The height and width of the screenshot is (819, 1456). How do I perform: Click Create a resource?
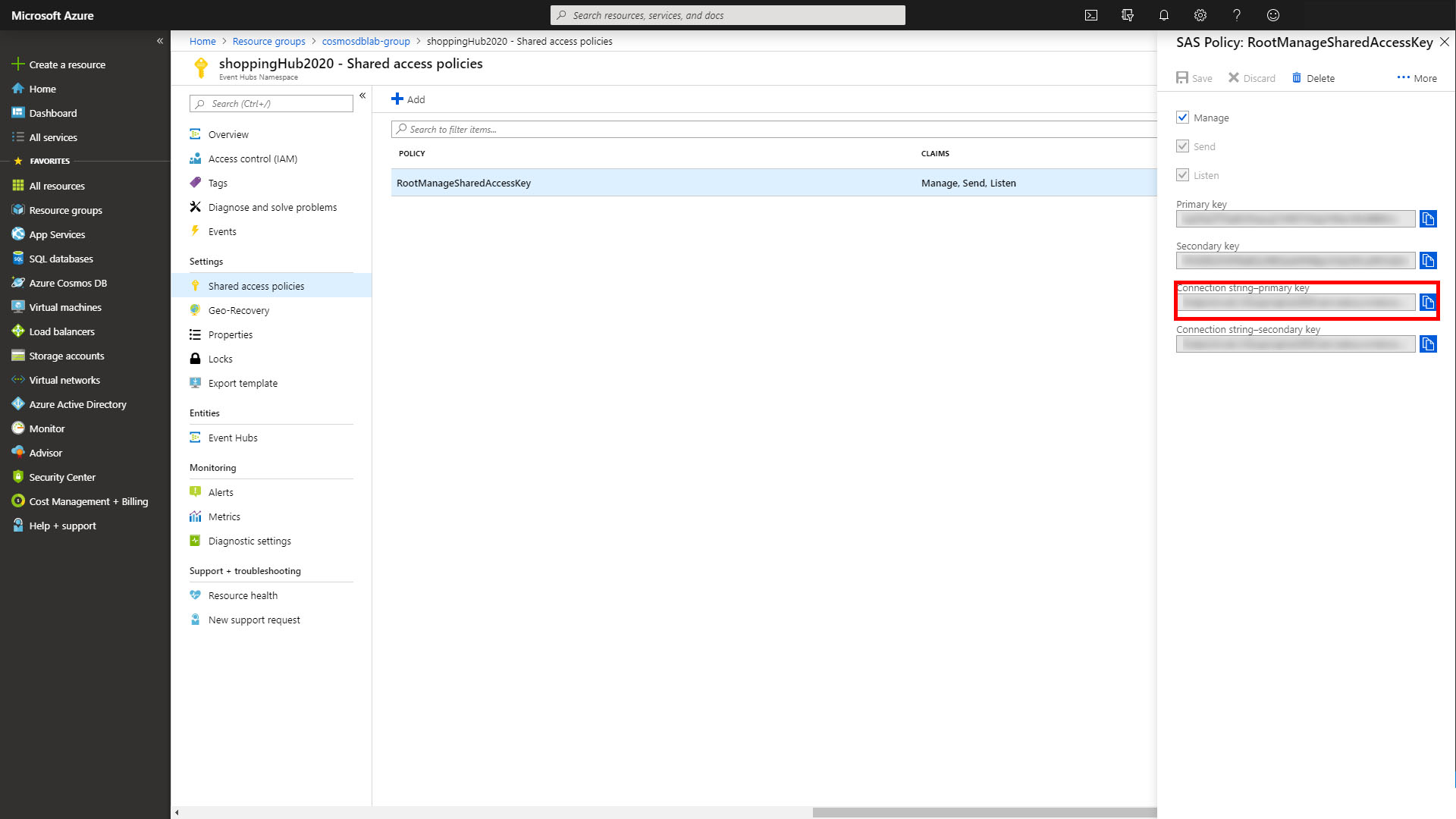tap(58, 64)
